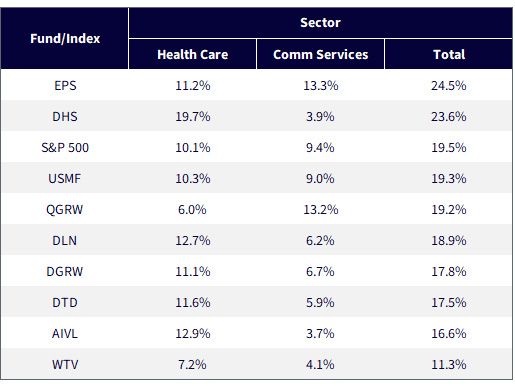Select the DHS fund row label
Viewport: 515px width, 386px height.
tap(65, 117)
